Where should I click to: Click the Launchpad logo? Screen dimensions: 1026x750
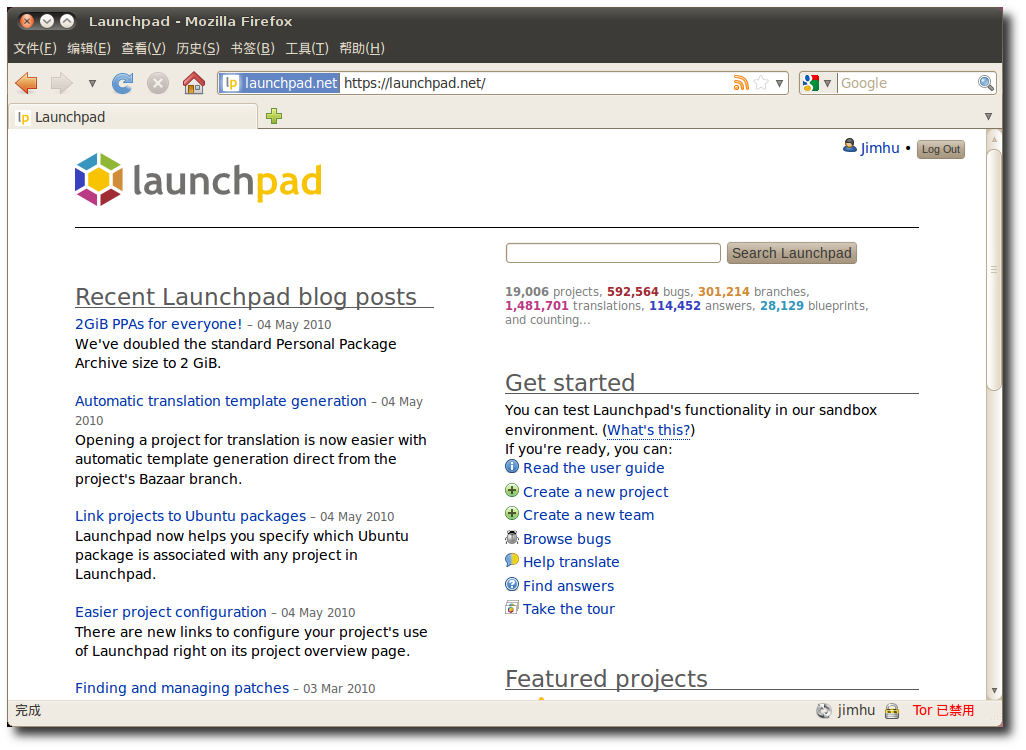(x=198, y=179)
